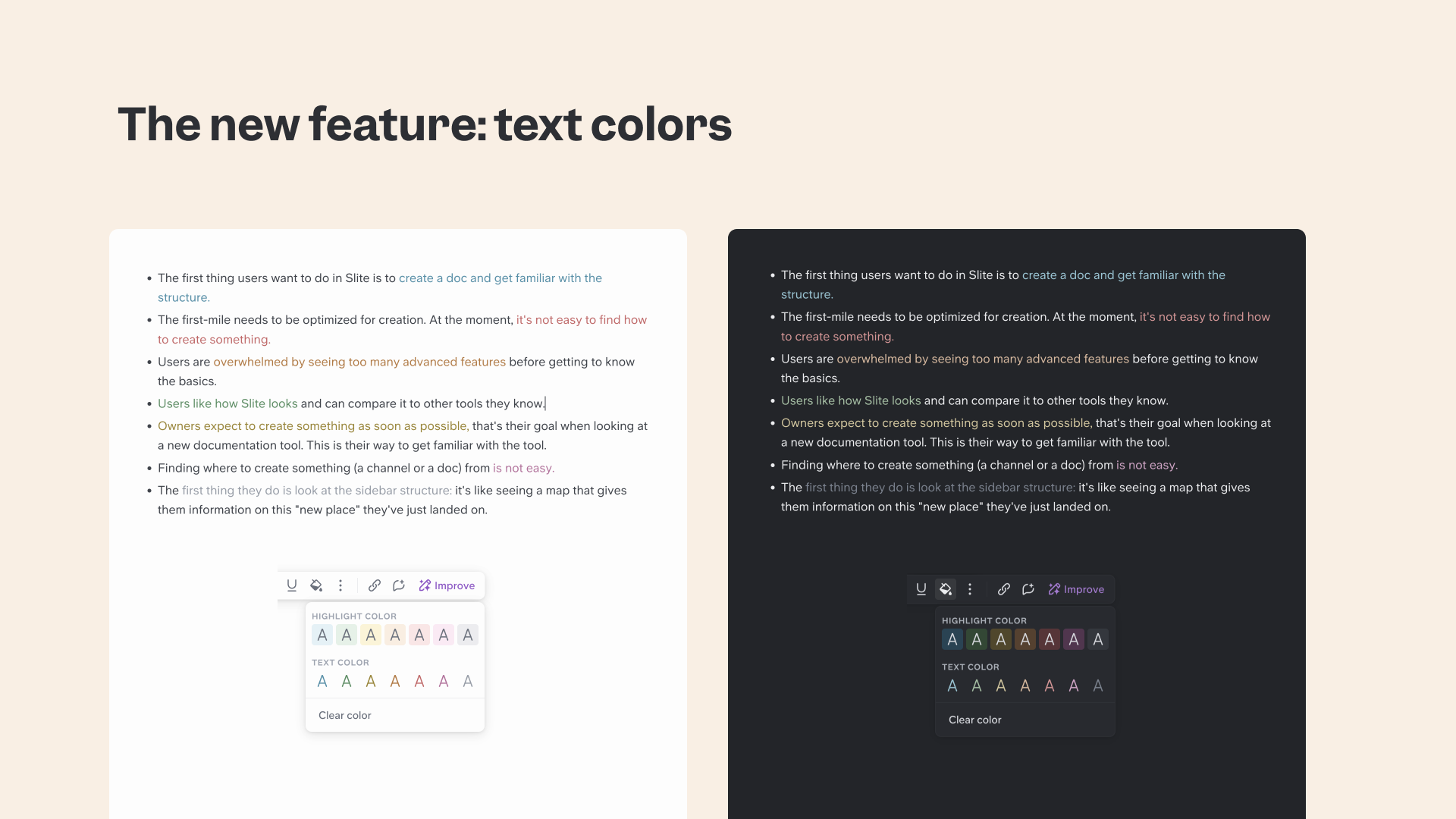This screenshot has width=1456, height=819.
Task: Pick purple highlight swatch in dark panel
Action: pyautogui.click(x=1074, y=640)
